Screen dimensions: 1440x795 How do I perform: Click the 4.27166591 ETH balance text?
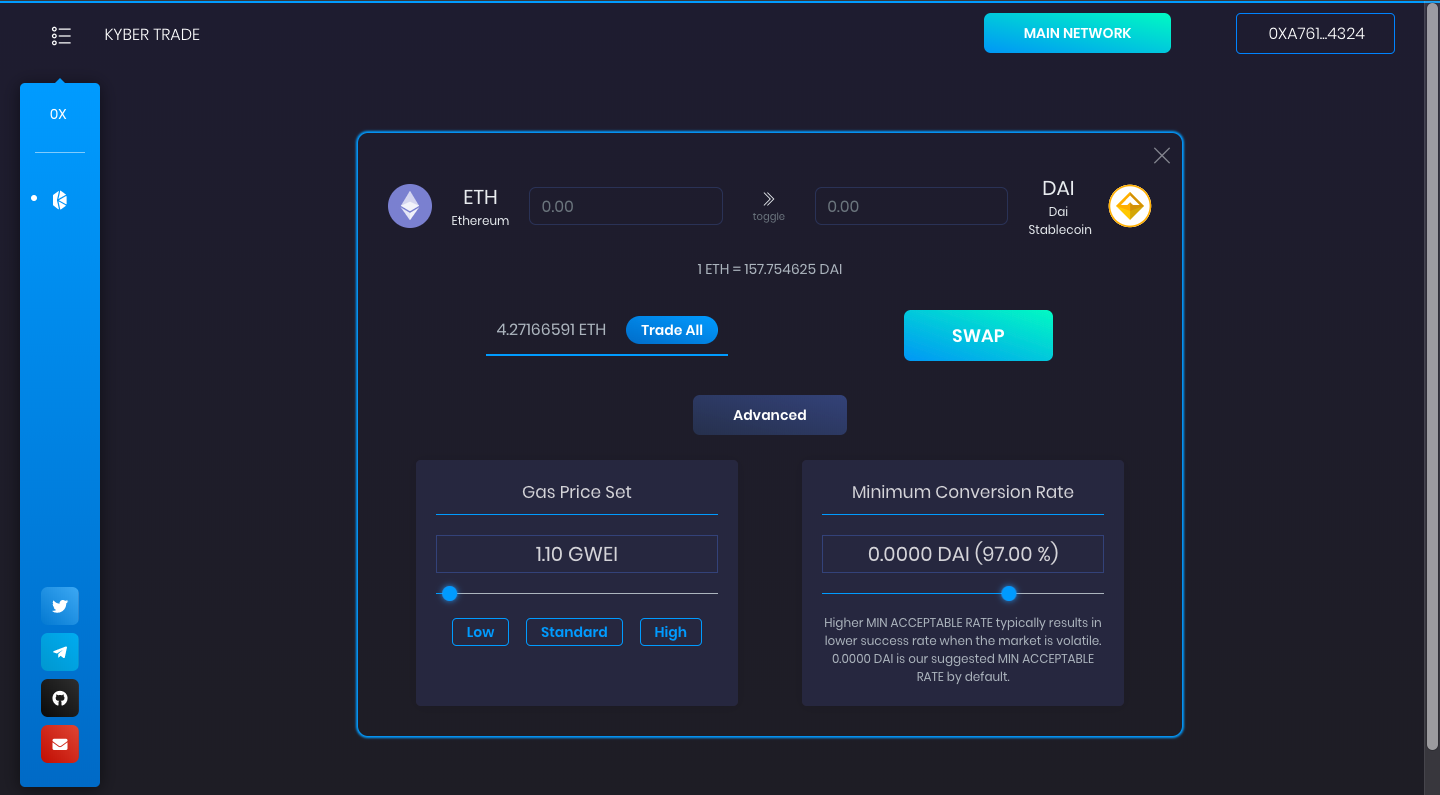pyautogui.click(x=551, y=330)
